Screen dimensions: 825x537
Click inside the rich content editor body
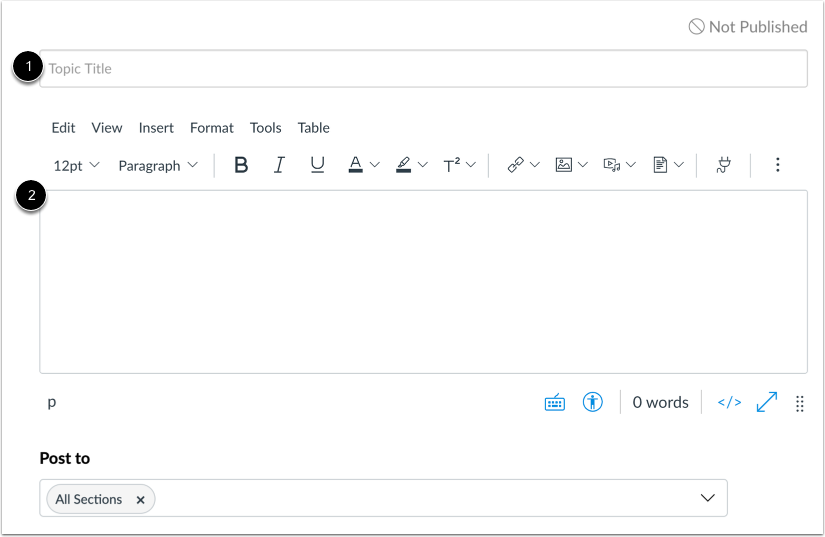pos(424,282)
